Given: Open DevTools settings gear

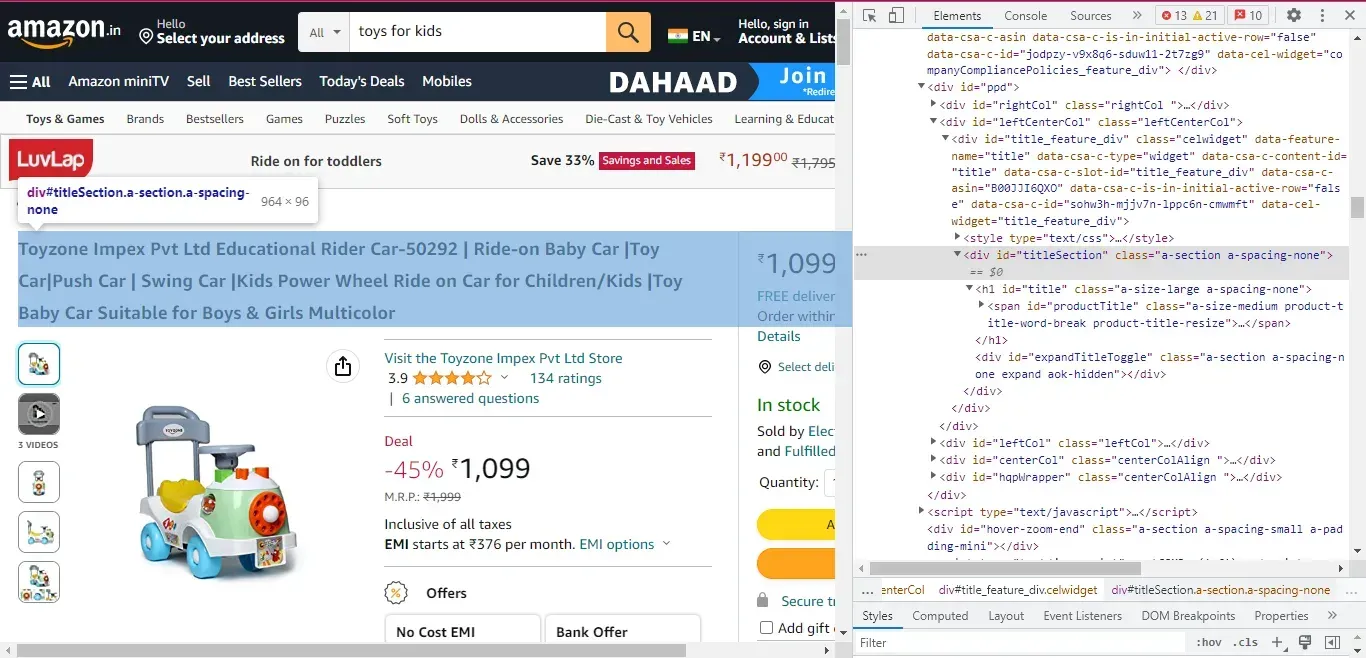Looking at the screenshot, I should tap(1293, 15).
